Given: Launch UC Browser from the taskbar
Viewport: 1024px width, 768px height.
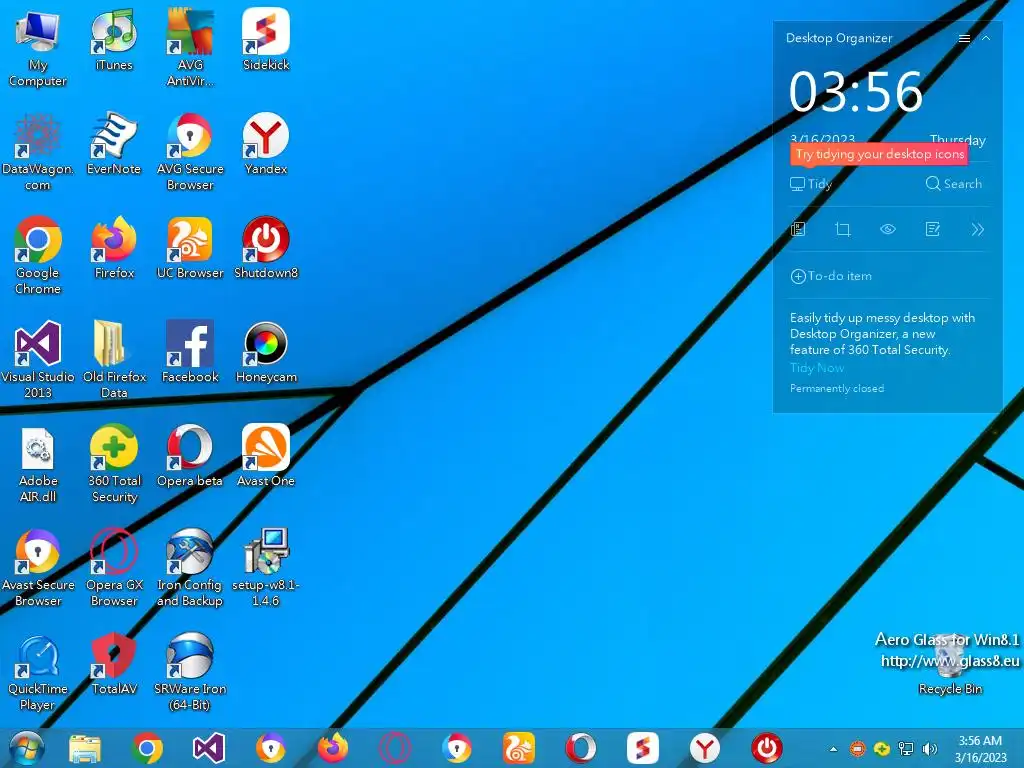Looking at the screenshot, I should tap(519, 748).
